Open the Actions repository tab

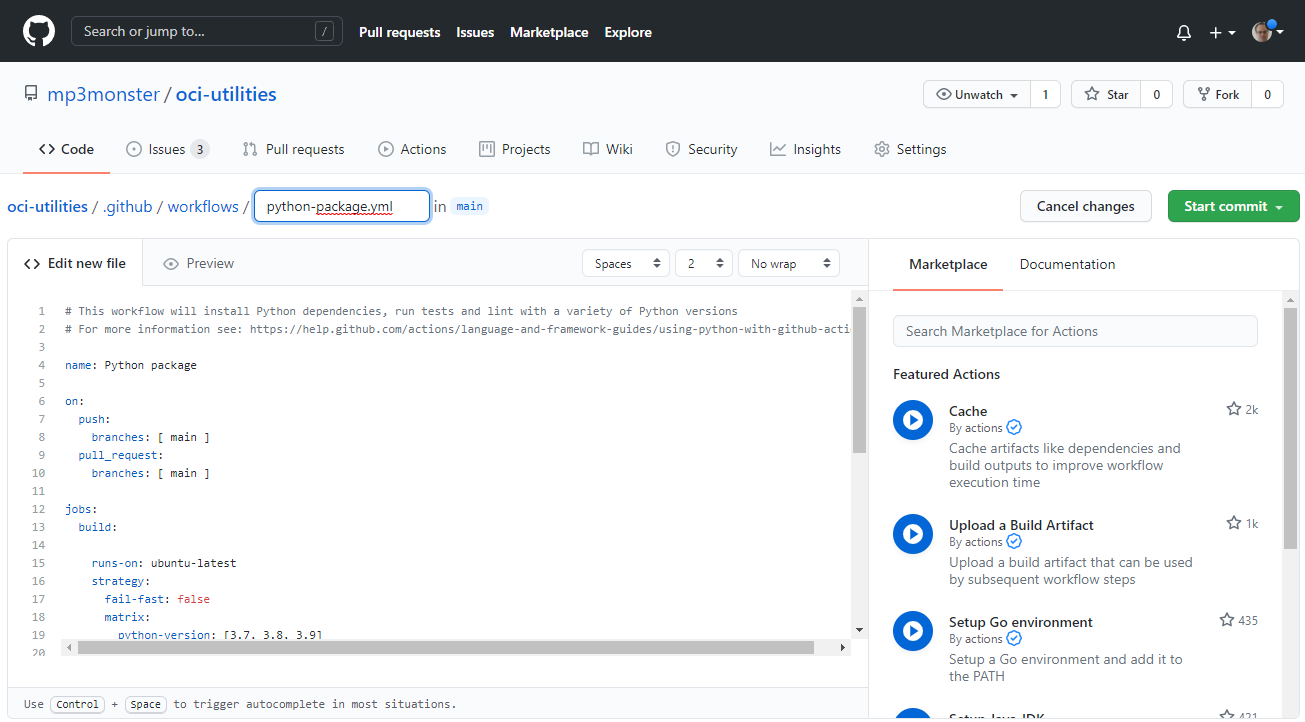[412, 150]
